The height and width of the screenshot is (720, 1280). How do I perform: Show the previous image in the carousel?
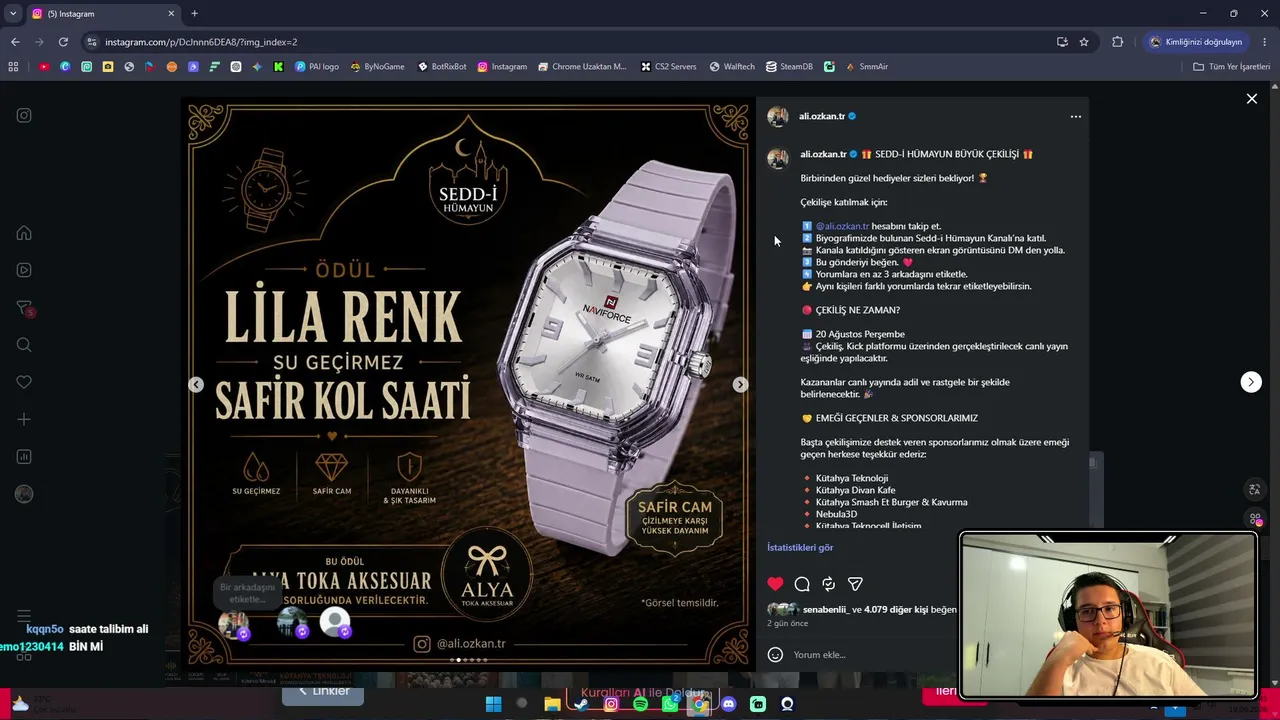(196, 385)
